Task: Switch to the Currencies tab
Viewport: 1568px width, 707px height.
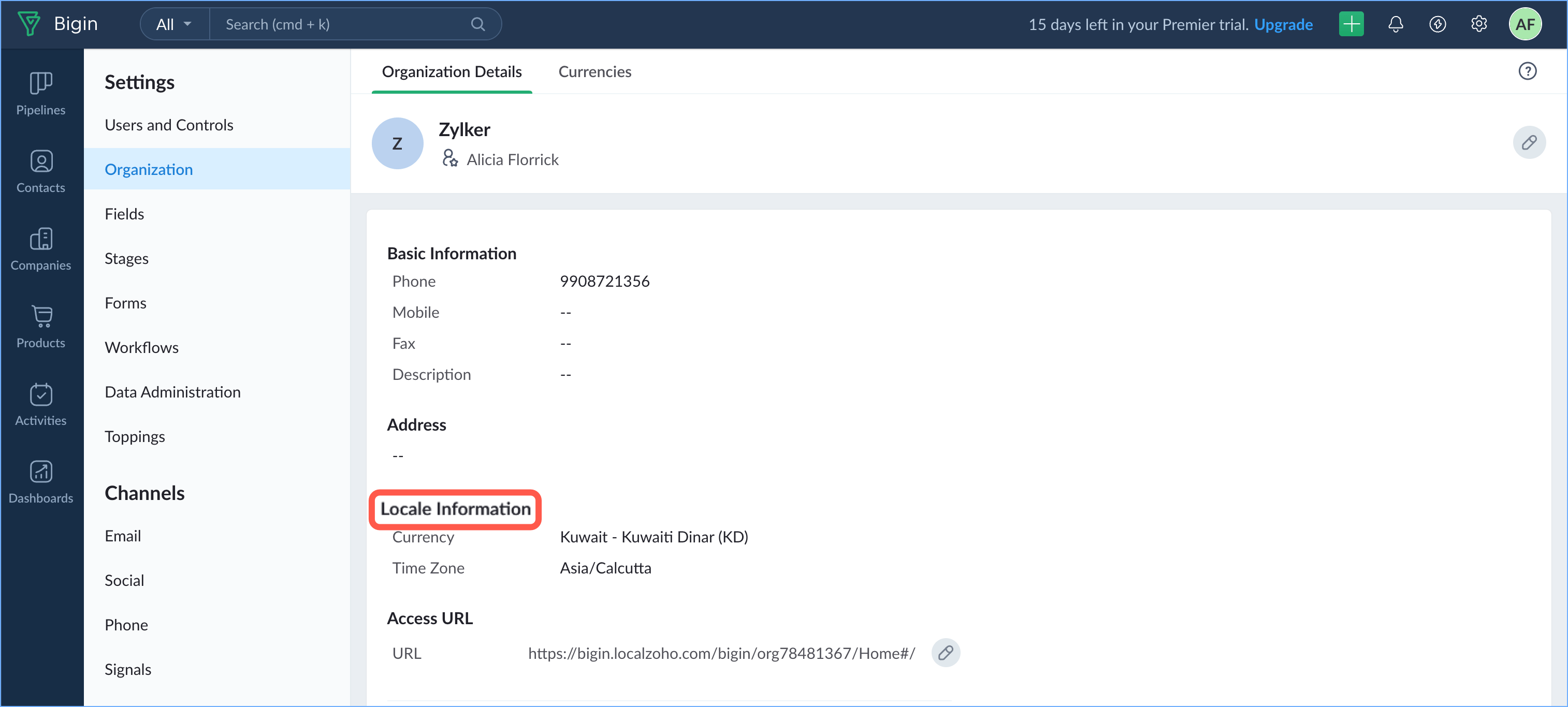Action: point(594,72)
